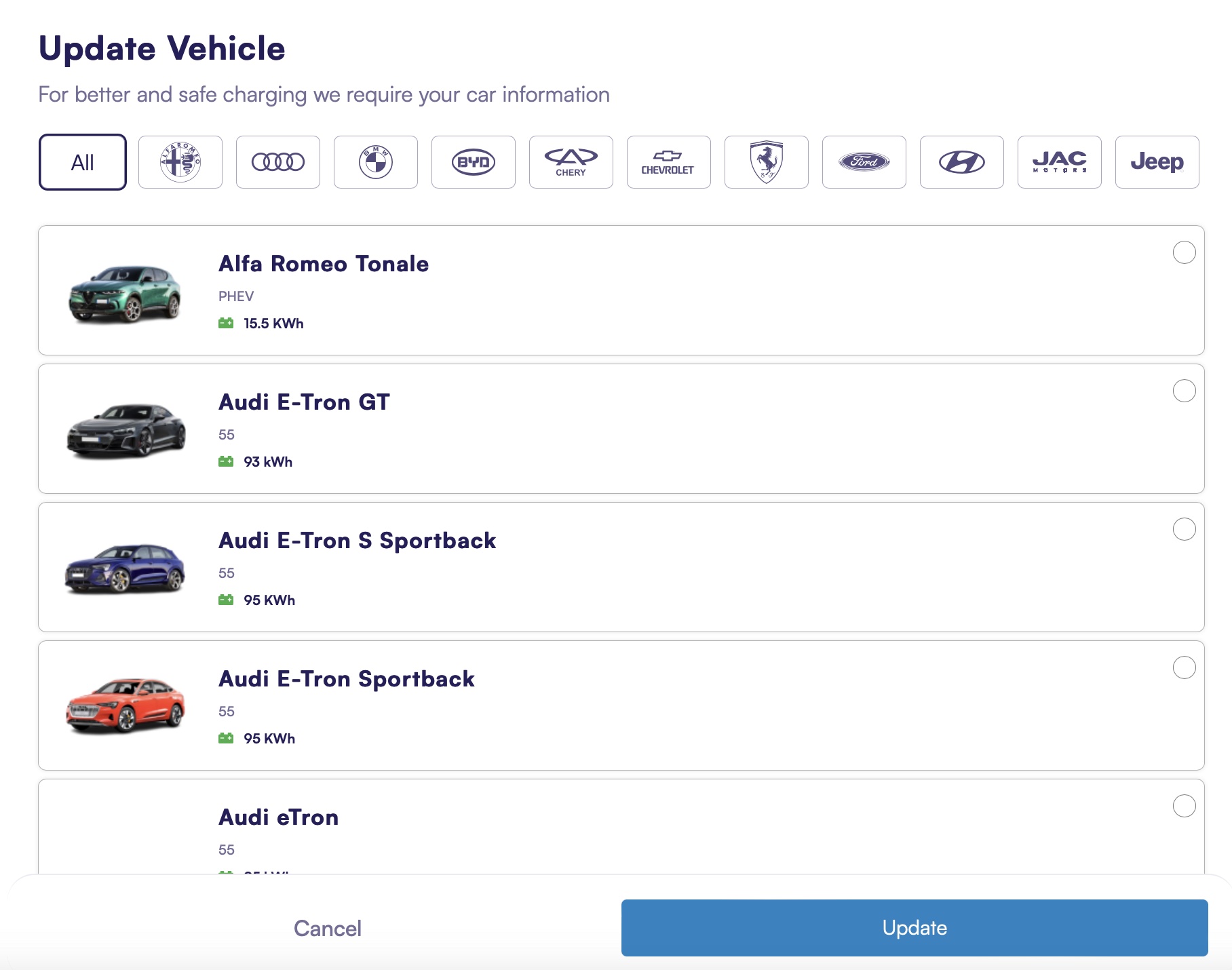1232x970 pixels.
Task: Click the green battery icon beside 93 kWh
Action: [227, 461]
